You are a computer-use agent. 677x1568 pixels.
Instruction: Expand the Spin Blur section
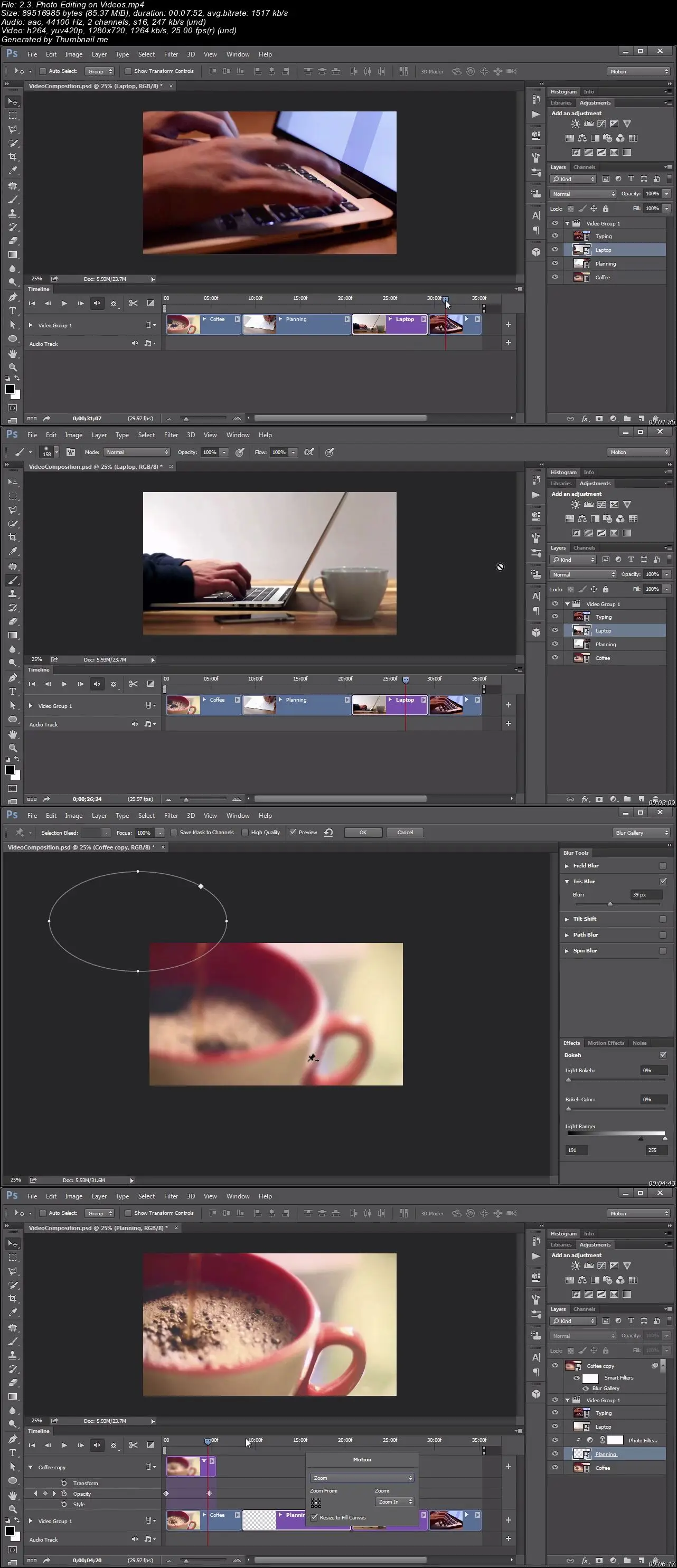[566, 951]
